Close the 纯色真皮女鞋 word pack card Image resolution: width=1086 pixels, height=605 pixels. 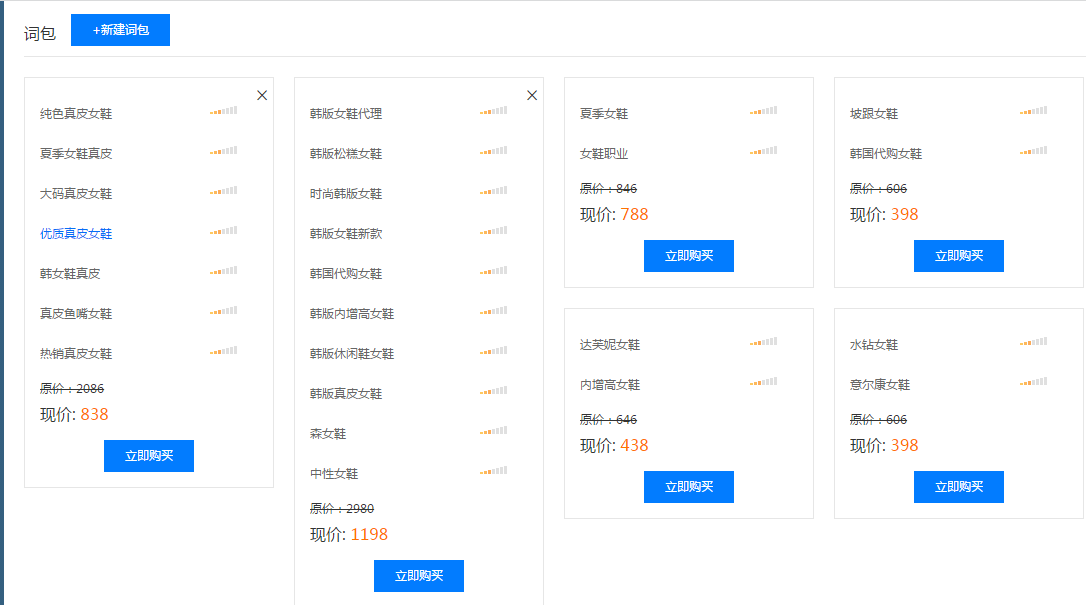(262, 95)
